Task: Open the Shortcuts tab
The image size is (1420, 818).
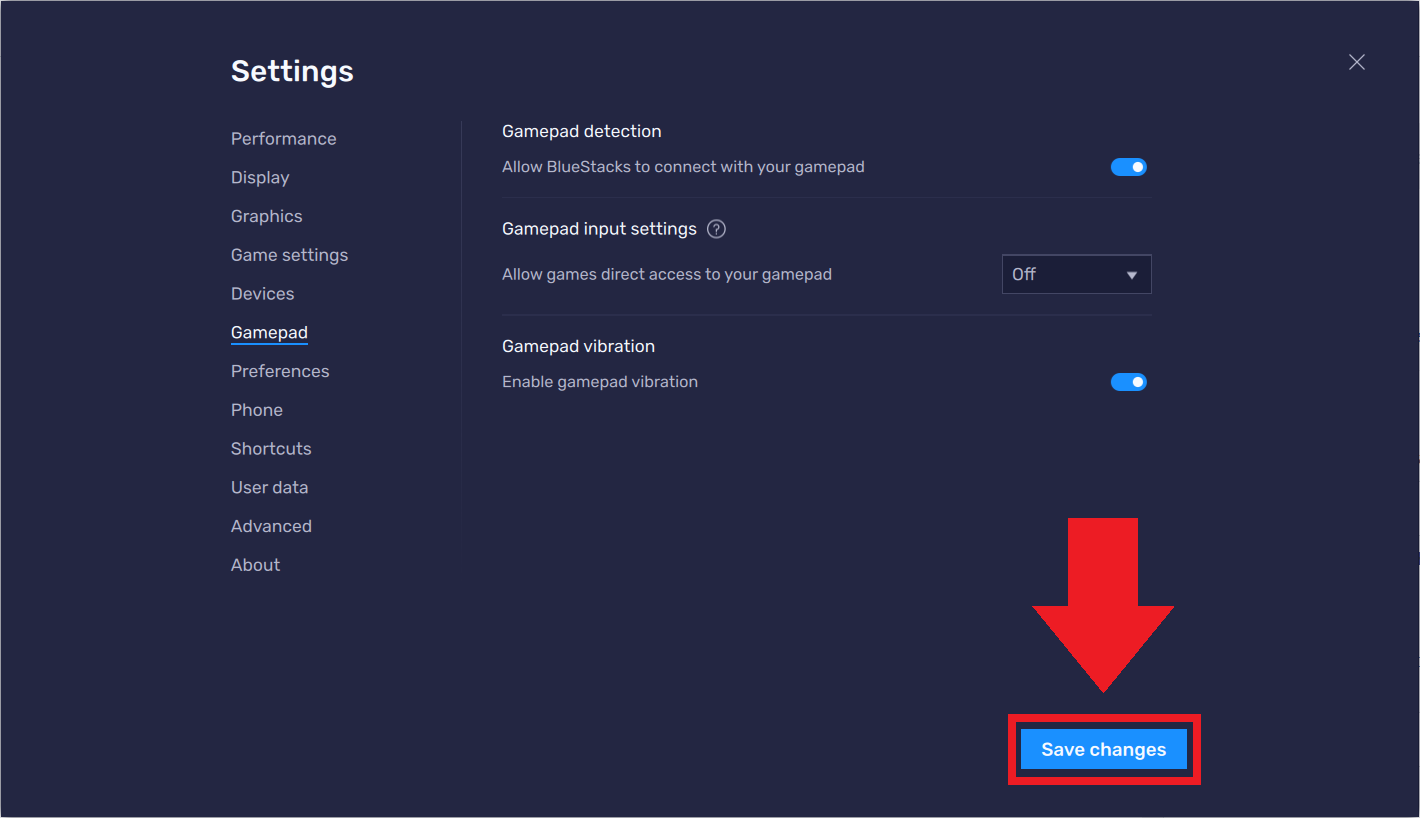Action: pos(271,449)
